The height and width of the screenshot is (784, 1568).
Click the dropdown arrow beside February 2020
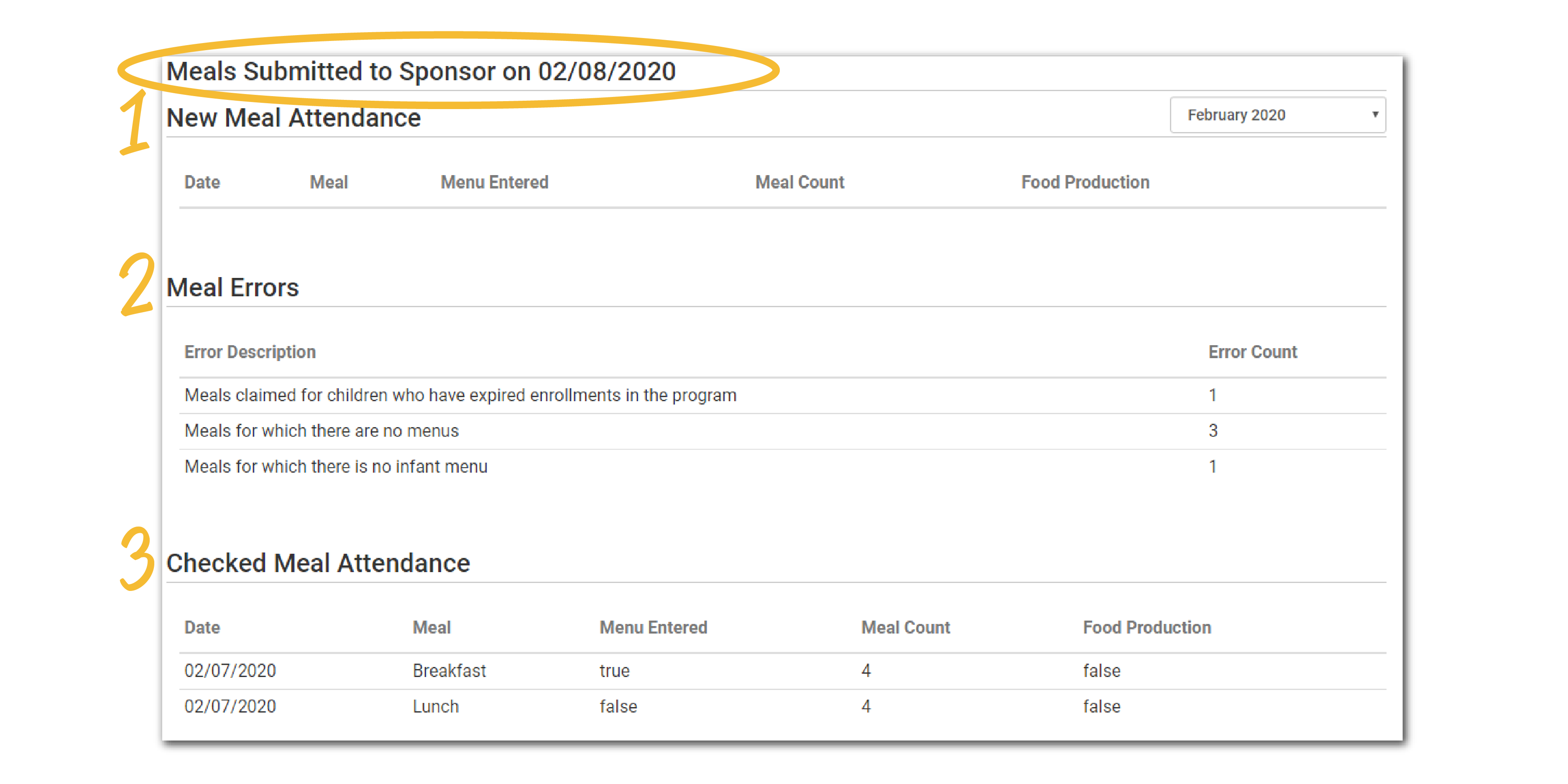point(1374,115)
